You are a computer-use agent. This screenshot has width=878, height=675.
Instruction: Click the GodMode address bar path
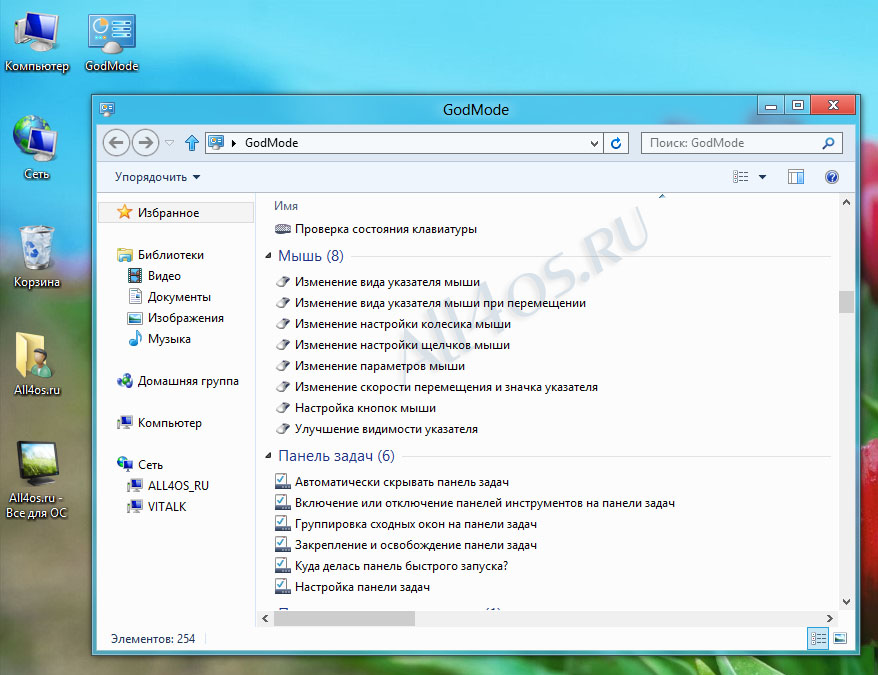272,143
